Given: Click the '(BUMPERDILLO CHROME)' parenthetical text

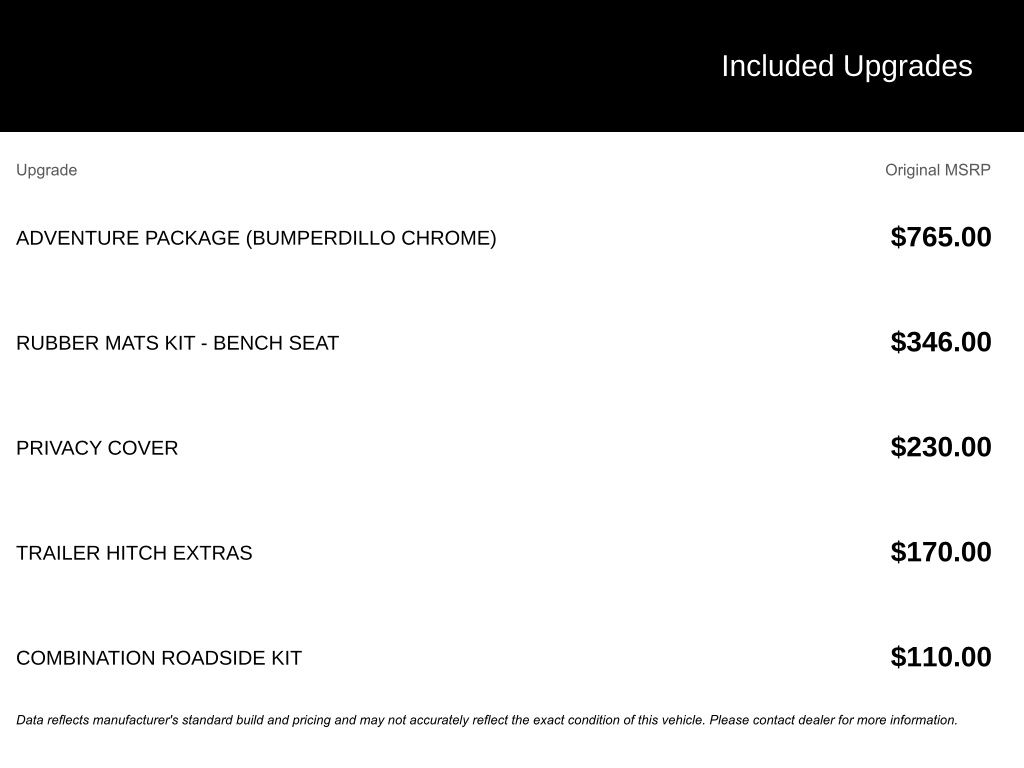Looking at the screenshot, I should (371, 238).
